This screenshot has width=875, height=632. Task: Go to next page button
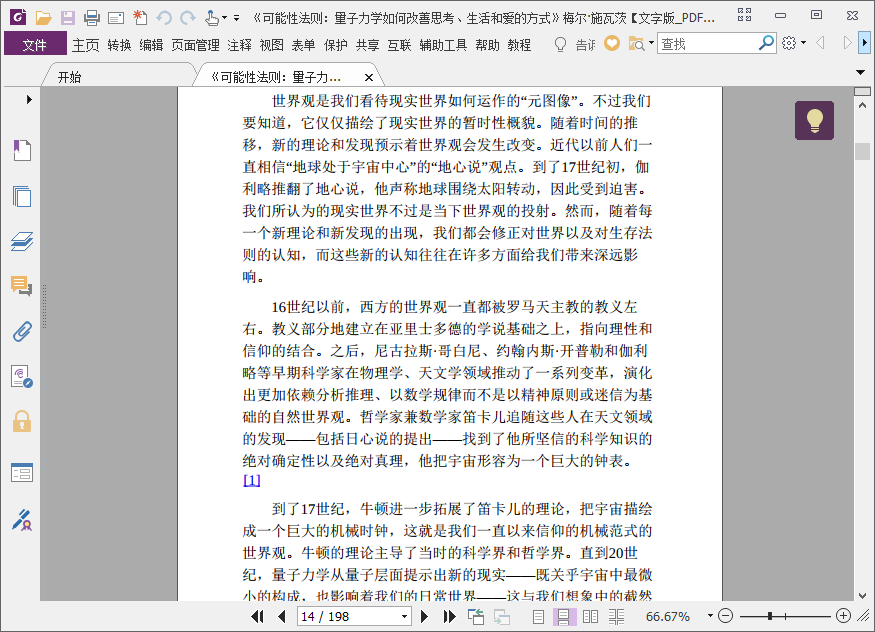424,616
